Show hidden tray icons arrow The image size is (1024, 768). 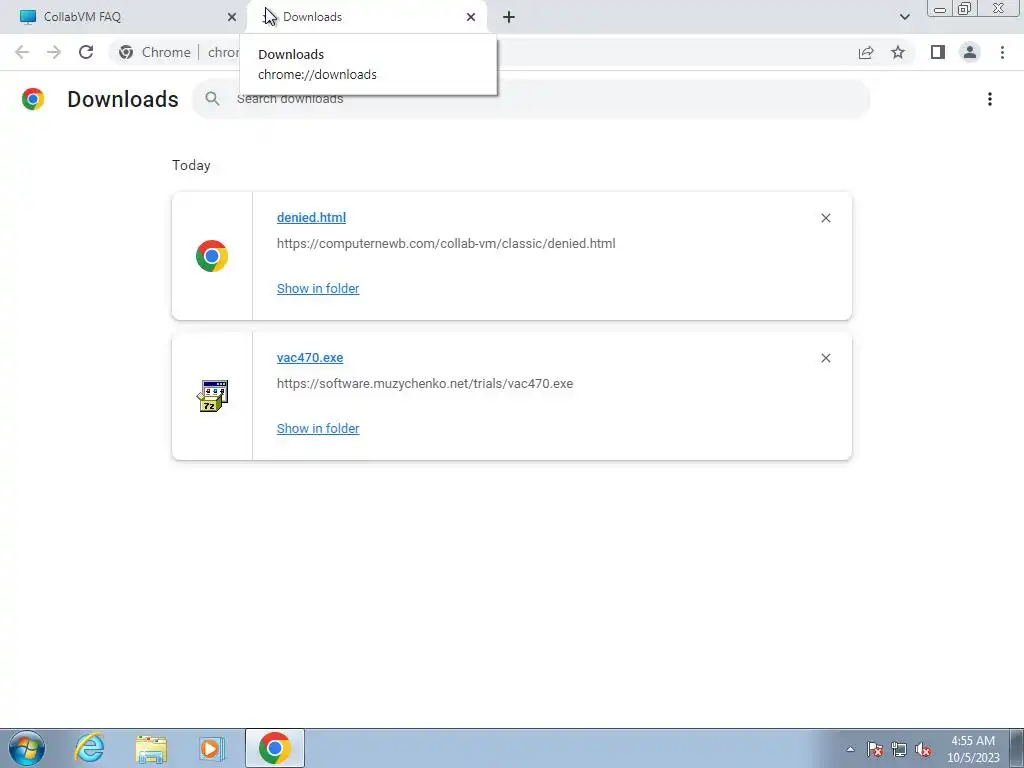(850, 749)
